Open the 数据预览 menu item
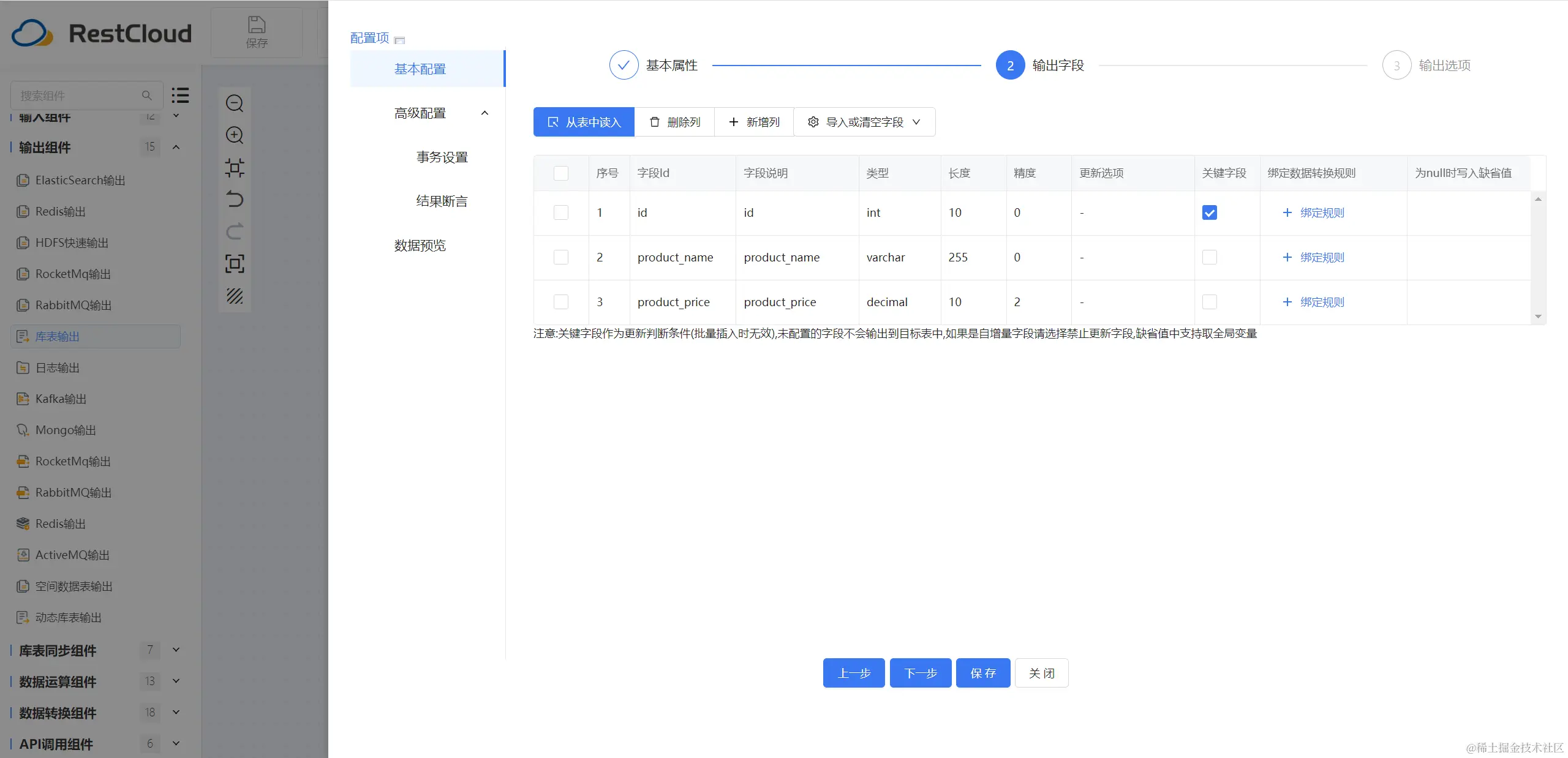1568x758 pixels. [x=420, y=246]
